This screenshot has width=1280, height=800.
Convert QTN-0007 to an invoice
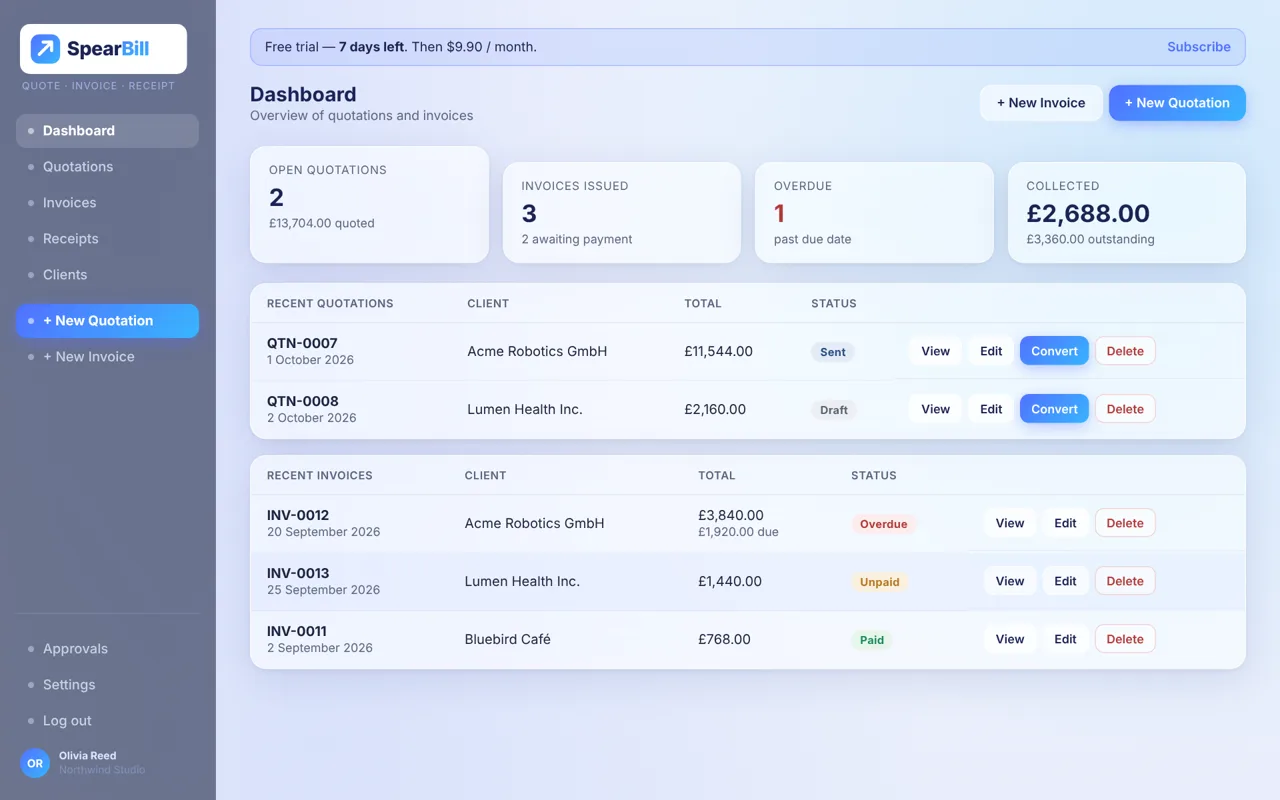click(x=1054, y=351)
